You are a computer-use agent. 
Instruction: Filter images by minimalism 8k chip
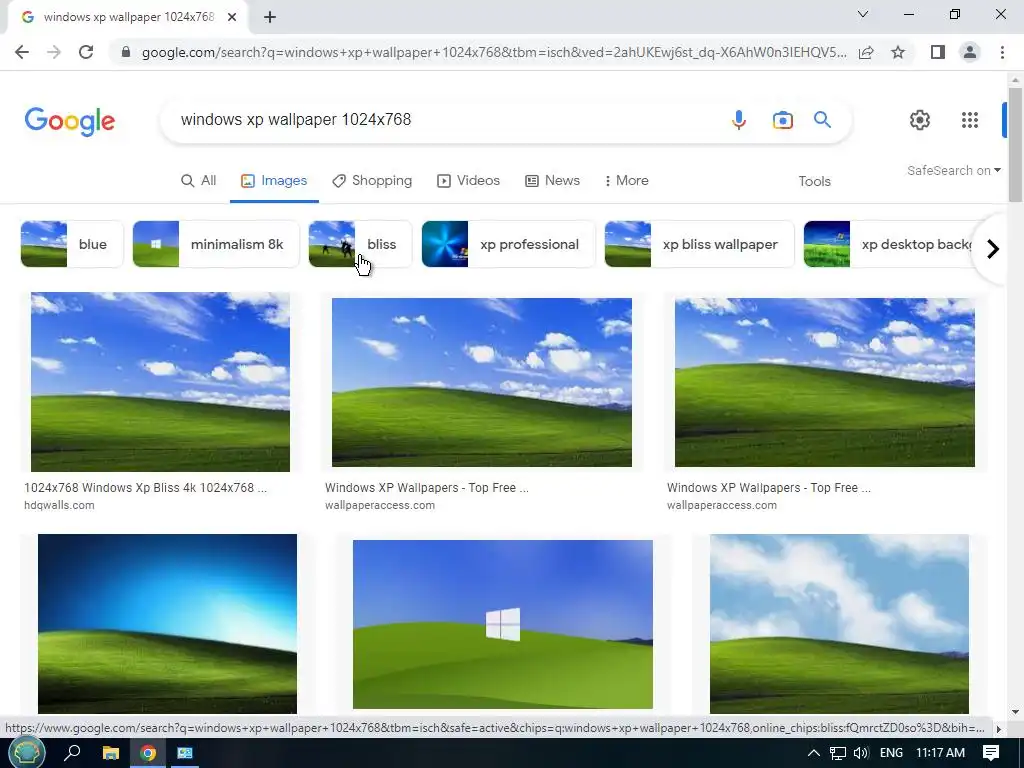(x=216, y=244)
